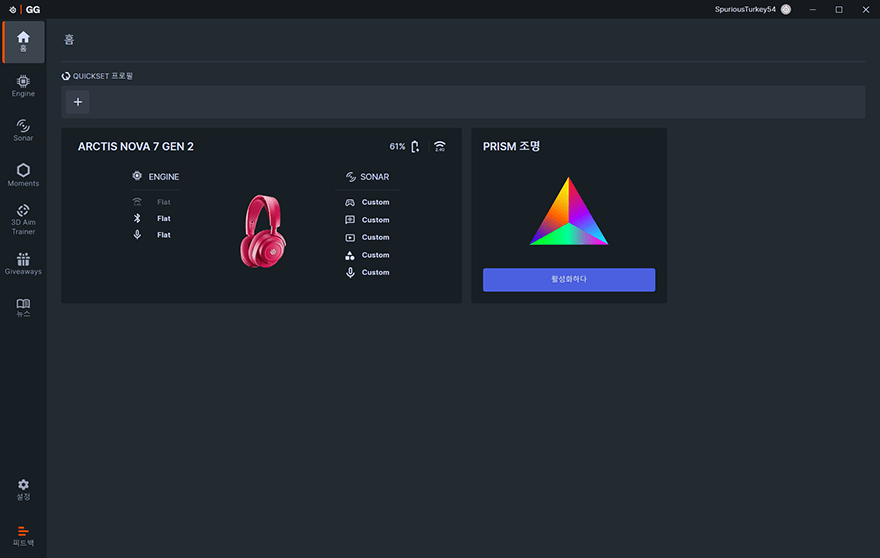Open the 3D Aim Trainer
880x558 pixels.
[23, 219]
